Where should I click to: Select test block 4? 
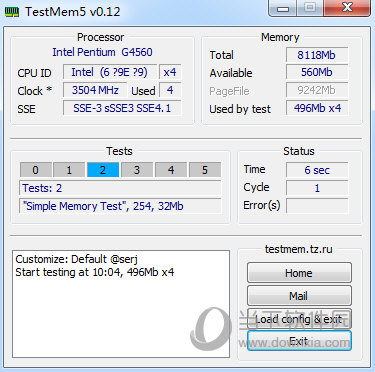(x=171, y=170)
